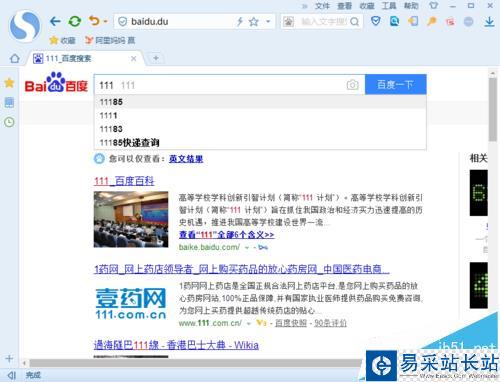Image resolution: width=500 pixels, height=382 pixels.
Task: Click the search engine paw icon in toolbar
Action: tap(288, 22)
